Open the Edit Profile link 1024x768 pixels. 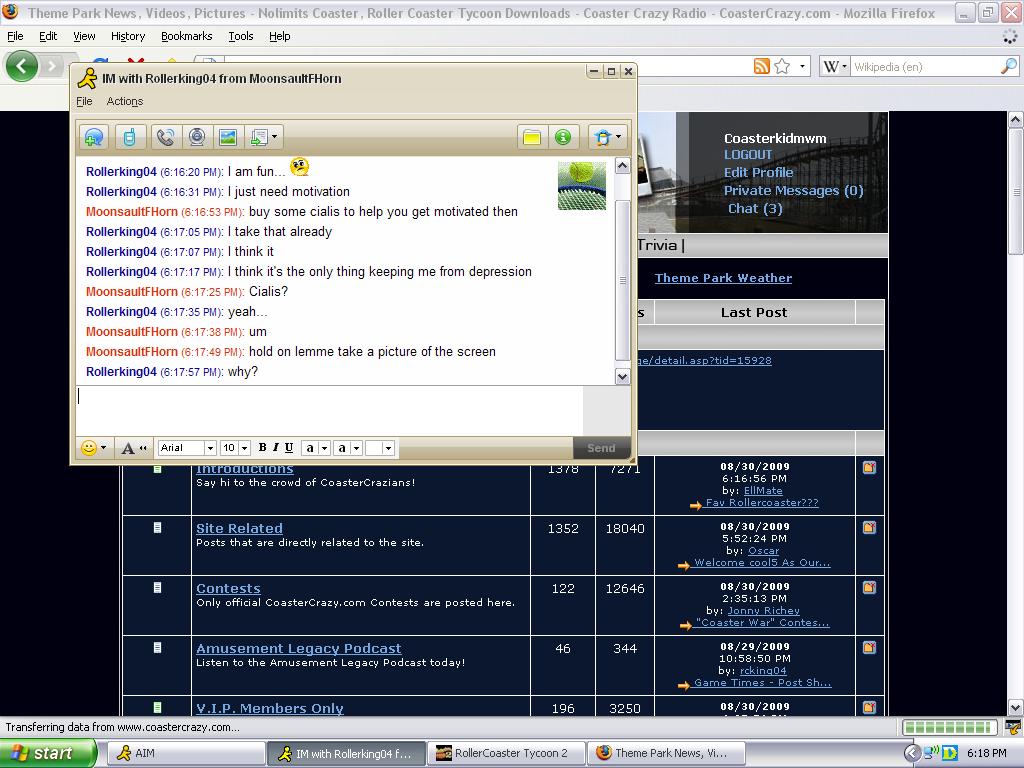point(758,172)
